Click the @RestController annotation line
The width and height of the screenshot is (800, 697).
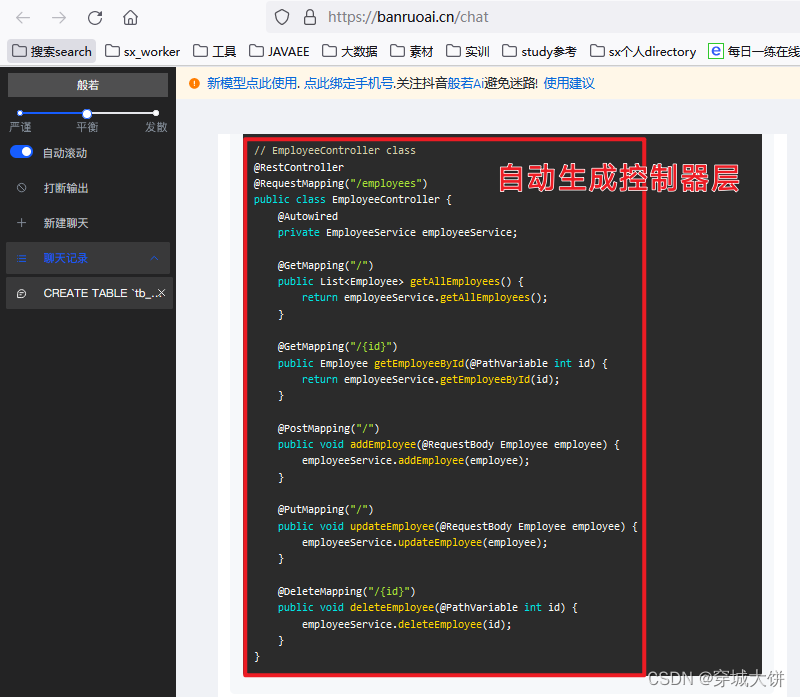tap(299, 167)
